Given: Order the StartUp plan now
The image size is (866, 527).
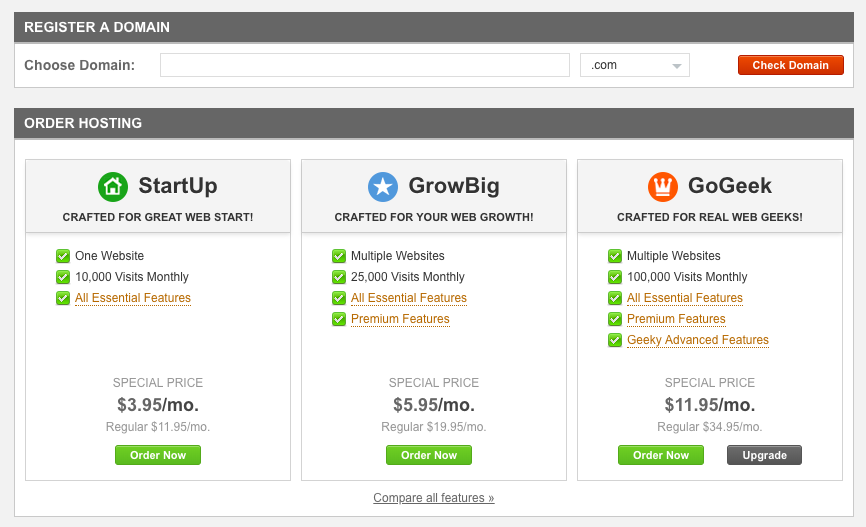Looking at the screenshot, I should click(x=158, y=455).
